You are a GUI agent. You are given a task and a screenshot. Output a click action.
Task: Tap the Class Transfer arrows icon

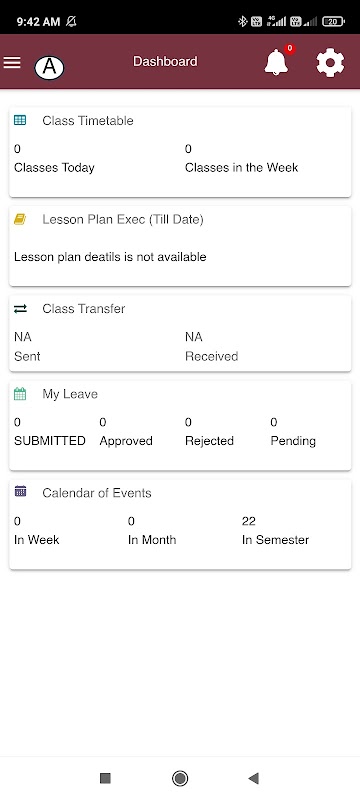[x=20, y=309]
